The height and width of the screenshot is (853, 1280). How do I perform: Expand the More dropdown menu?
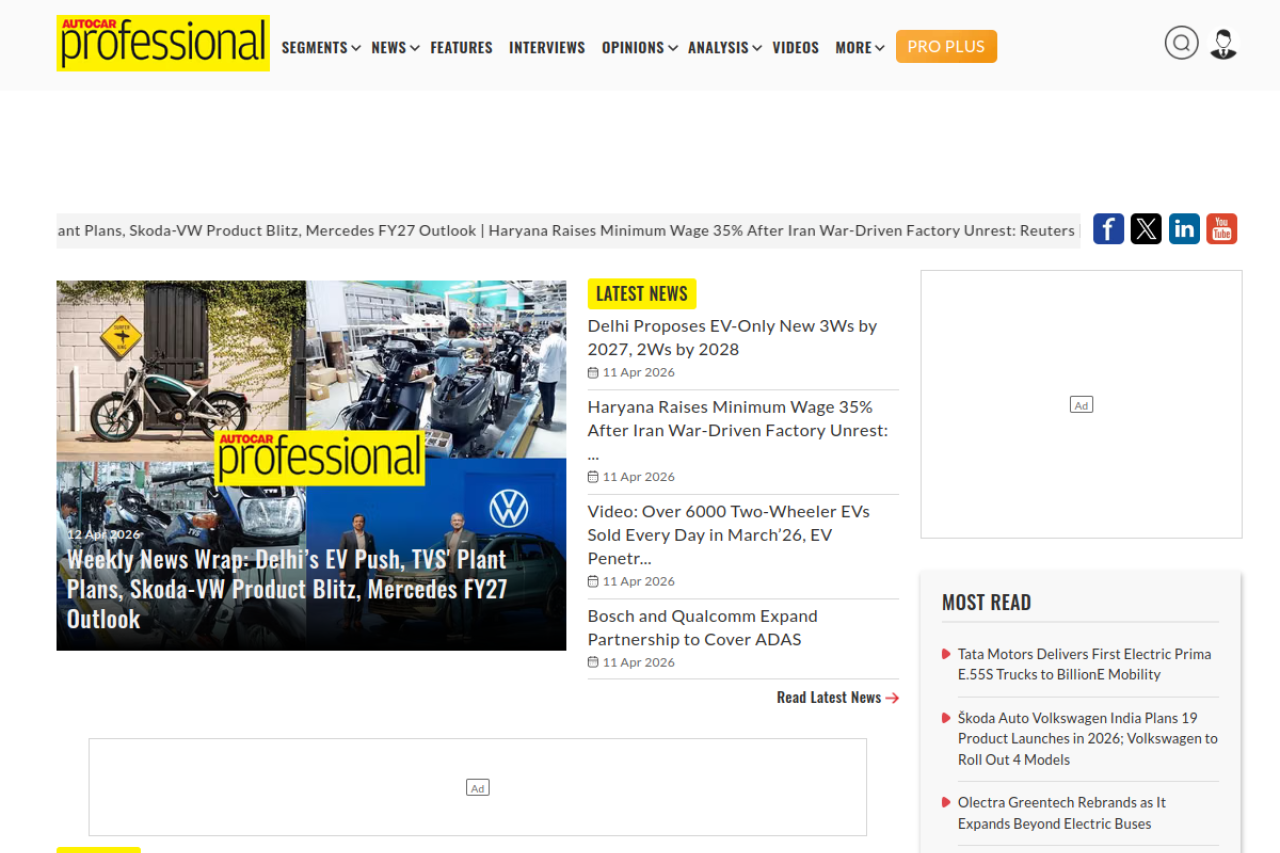(x=859, y=47)
